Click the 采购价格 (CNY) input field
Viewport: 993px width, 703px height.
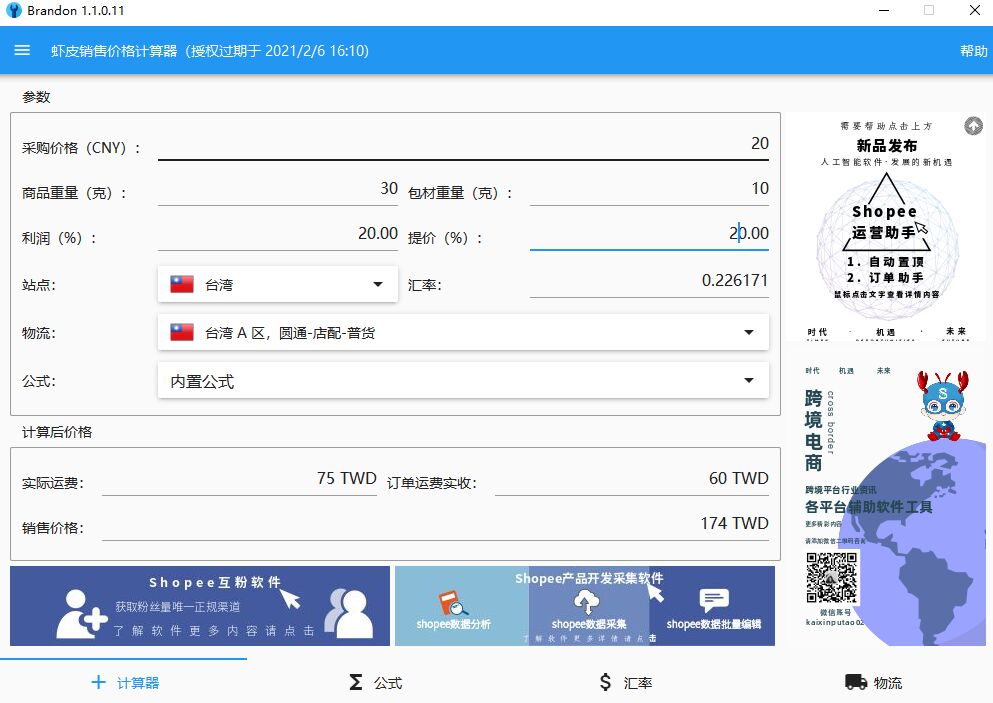[x=463, y=144]
